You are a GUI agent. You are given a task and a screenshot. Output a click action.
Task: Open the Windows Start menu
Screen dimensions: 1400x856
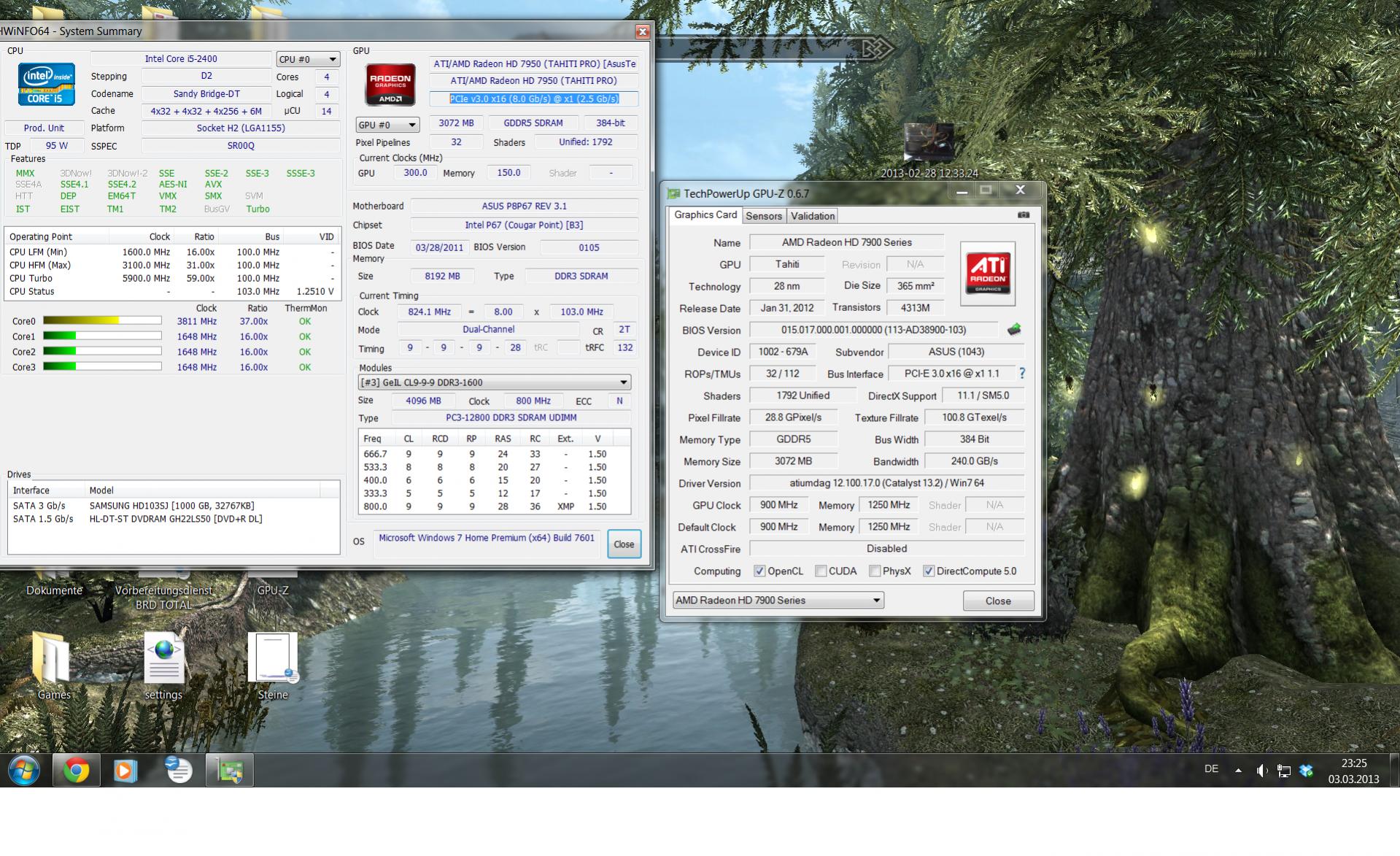(x=24, y=771)
